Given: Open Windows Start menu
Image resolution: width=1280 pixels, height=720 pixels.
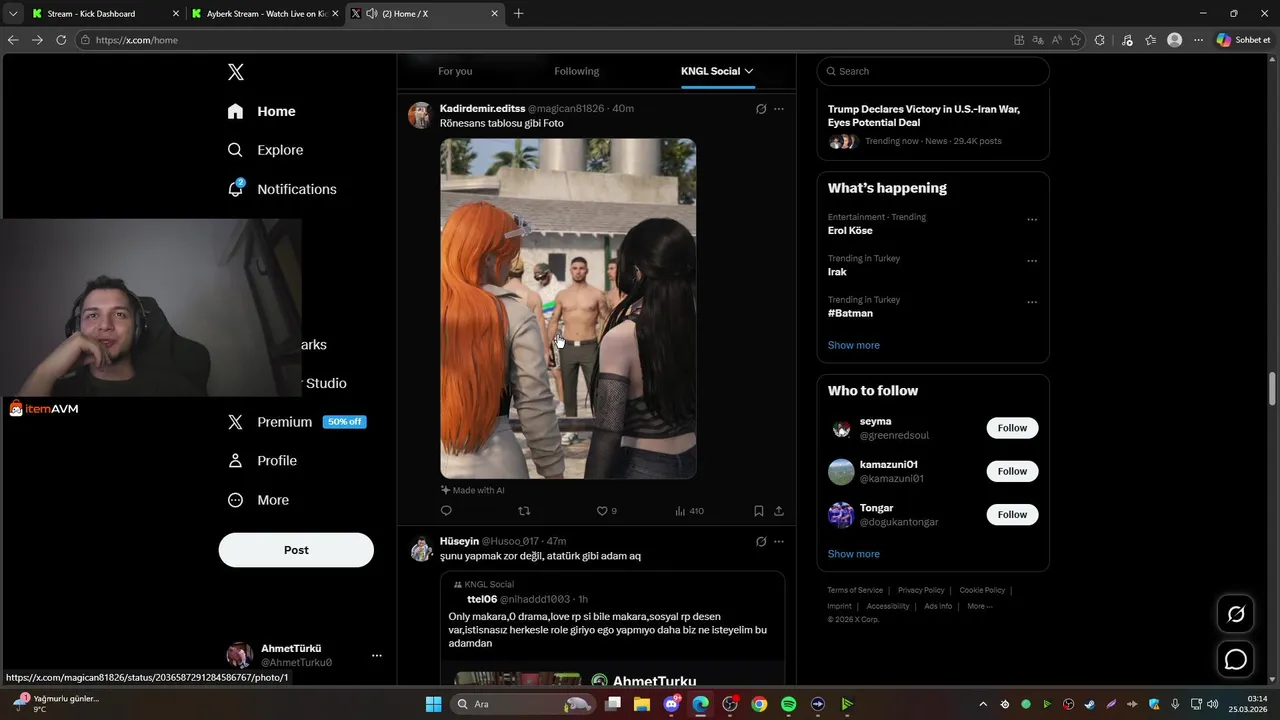Looking at the screenshot, I should tap(433, 704).
